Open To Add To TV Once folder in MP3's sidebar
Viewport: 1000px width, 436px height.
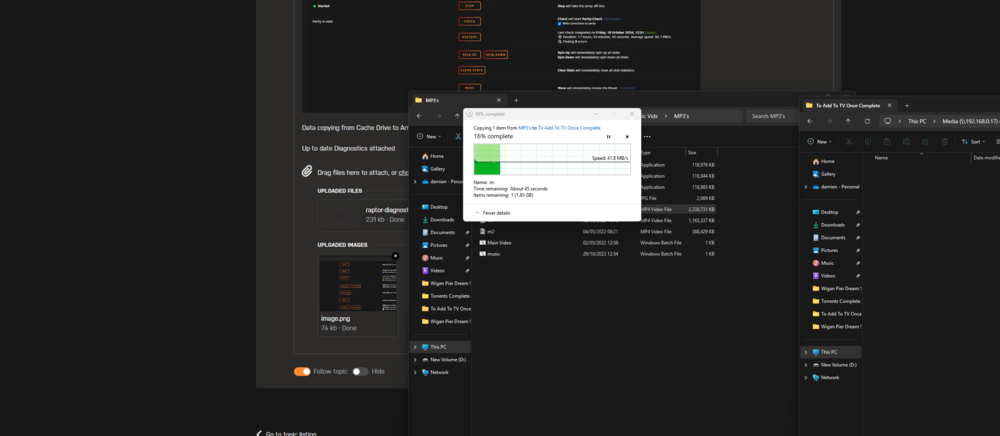446,309
